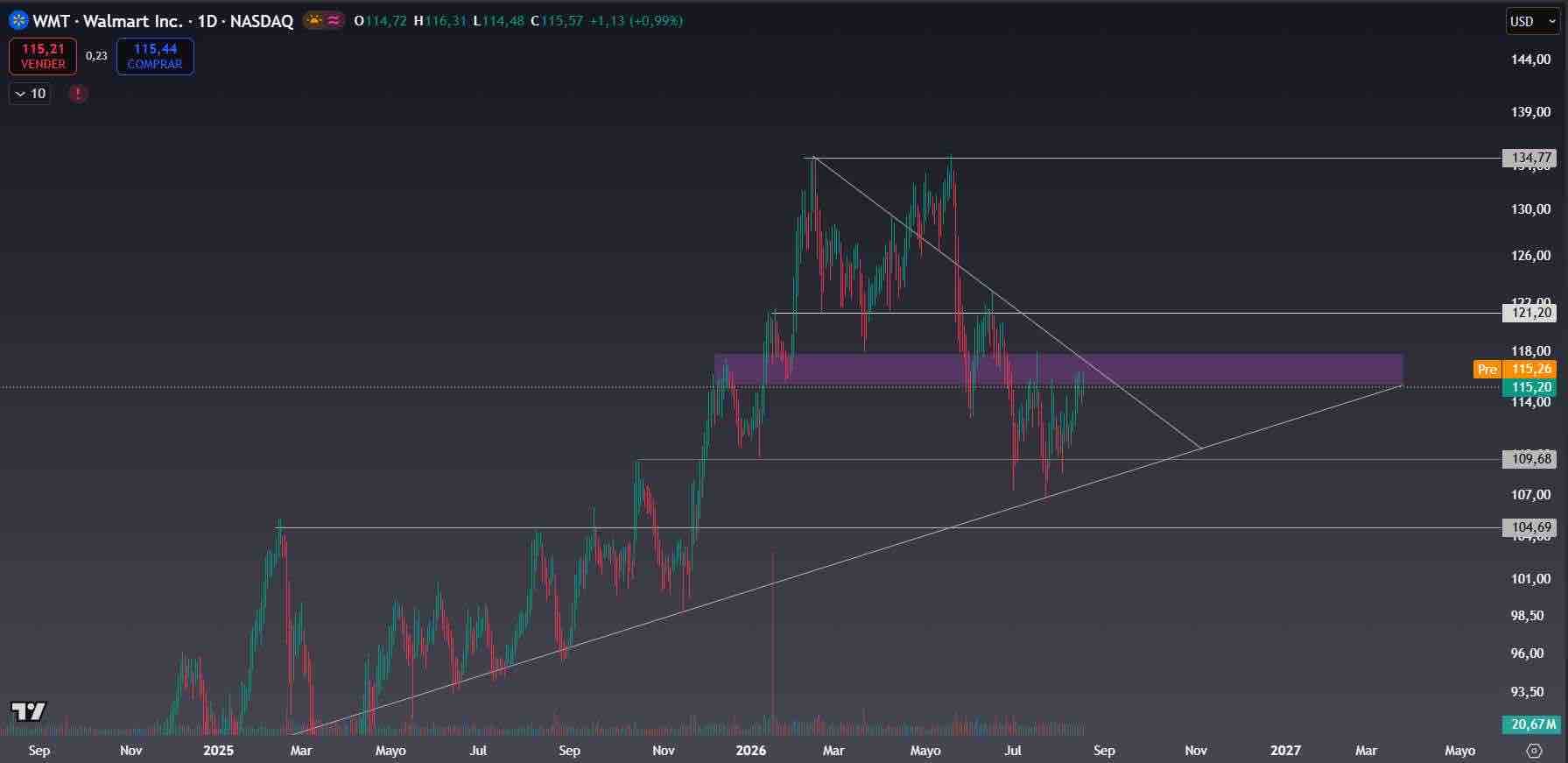Image resolution: width=1568 pixels, height=763 pixels.
Task: Click the 2026 label on the time axis
Action: coord(751,751)
